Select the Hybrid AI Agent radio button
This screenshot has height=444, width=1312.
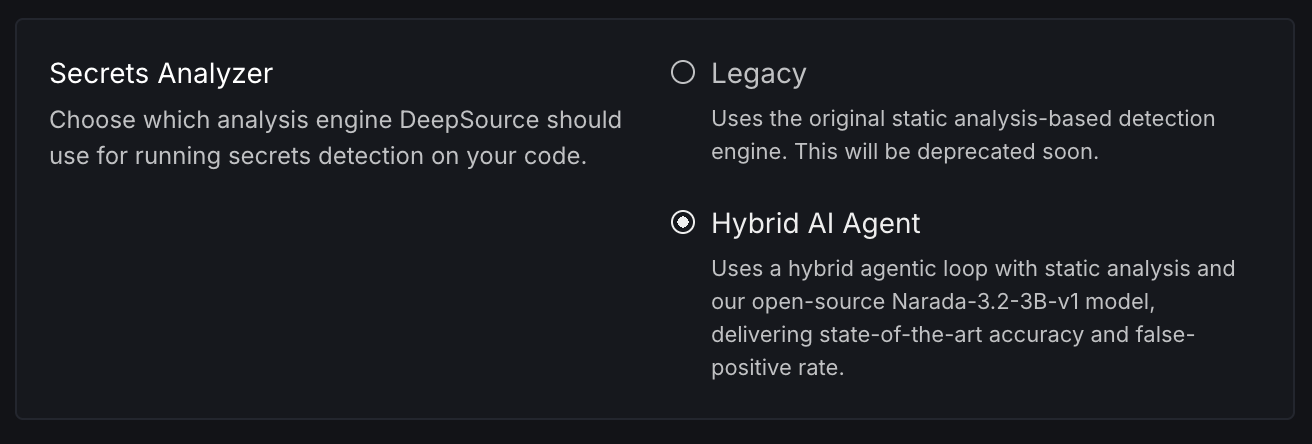[683, 223]
